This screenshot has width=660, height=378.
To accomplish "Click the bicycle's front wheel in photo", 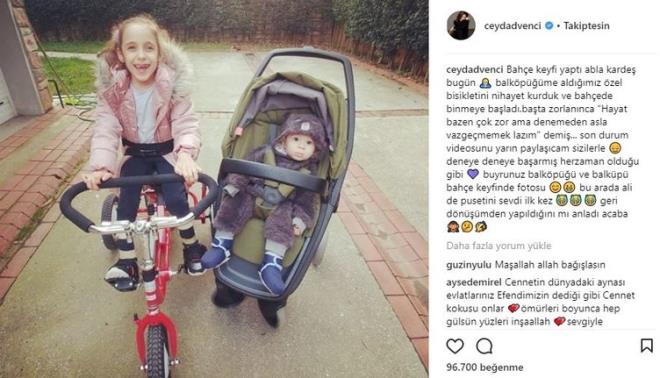I will click(158, 349).
